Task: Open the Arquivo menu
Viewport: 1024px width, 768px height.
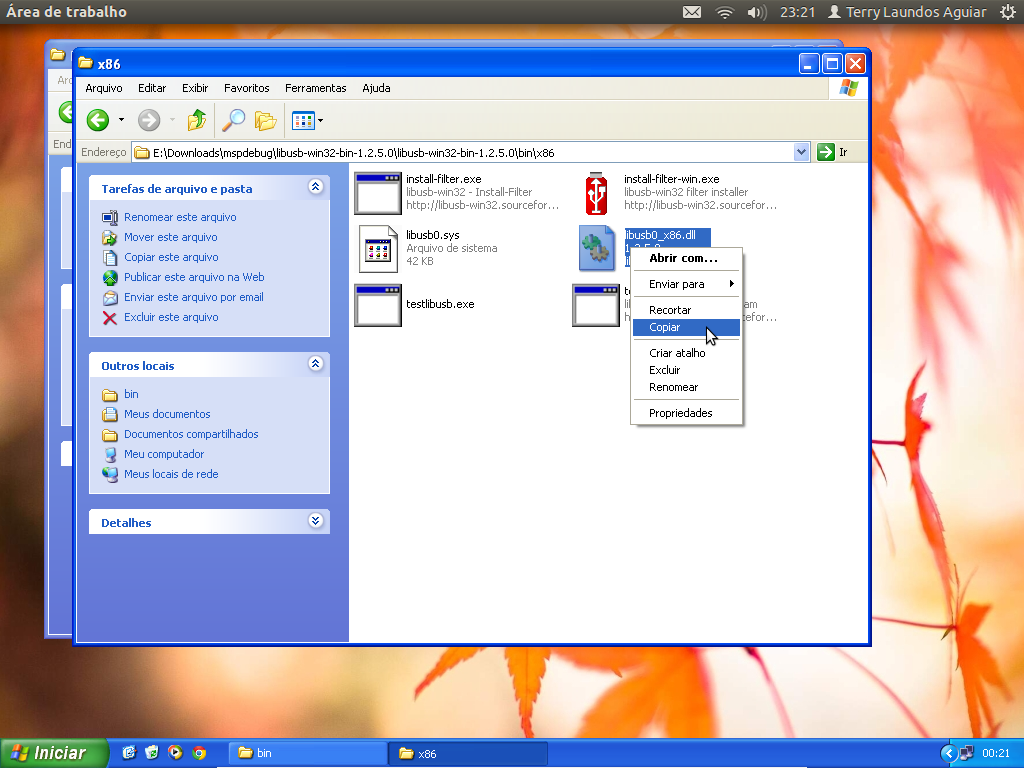Action: (x=104, y=88)
